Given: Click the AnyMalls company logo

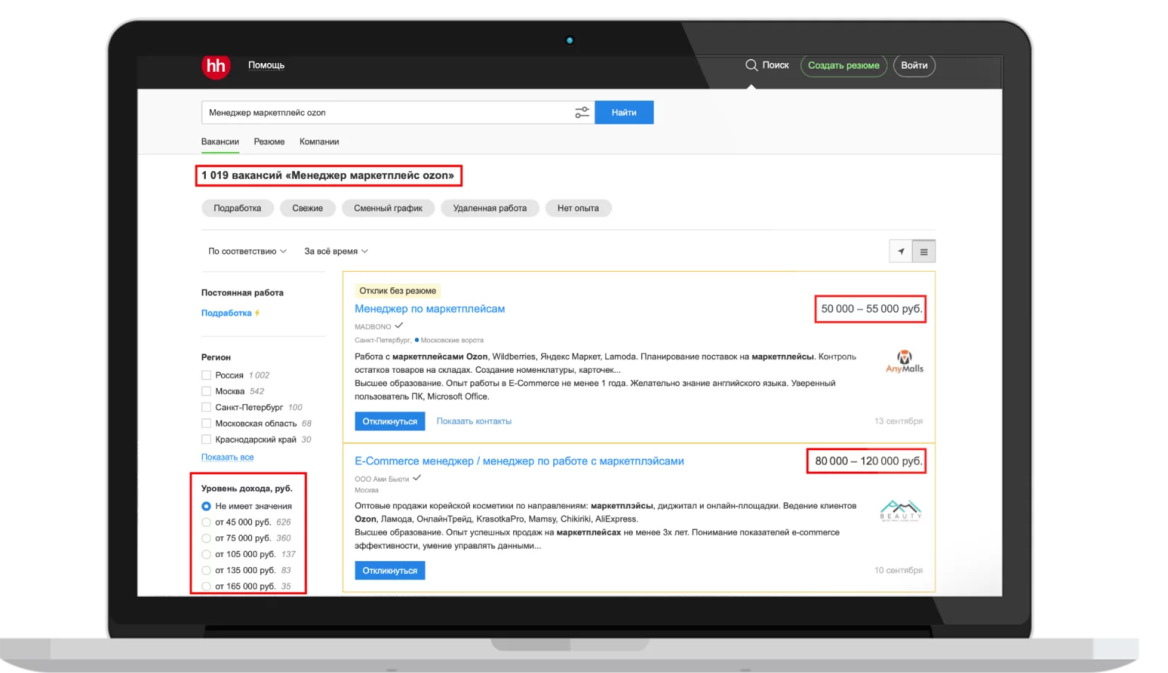Looking at the screenshot, I should coord(904,361).
